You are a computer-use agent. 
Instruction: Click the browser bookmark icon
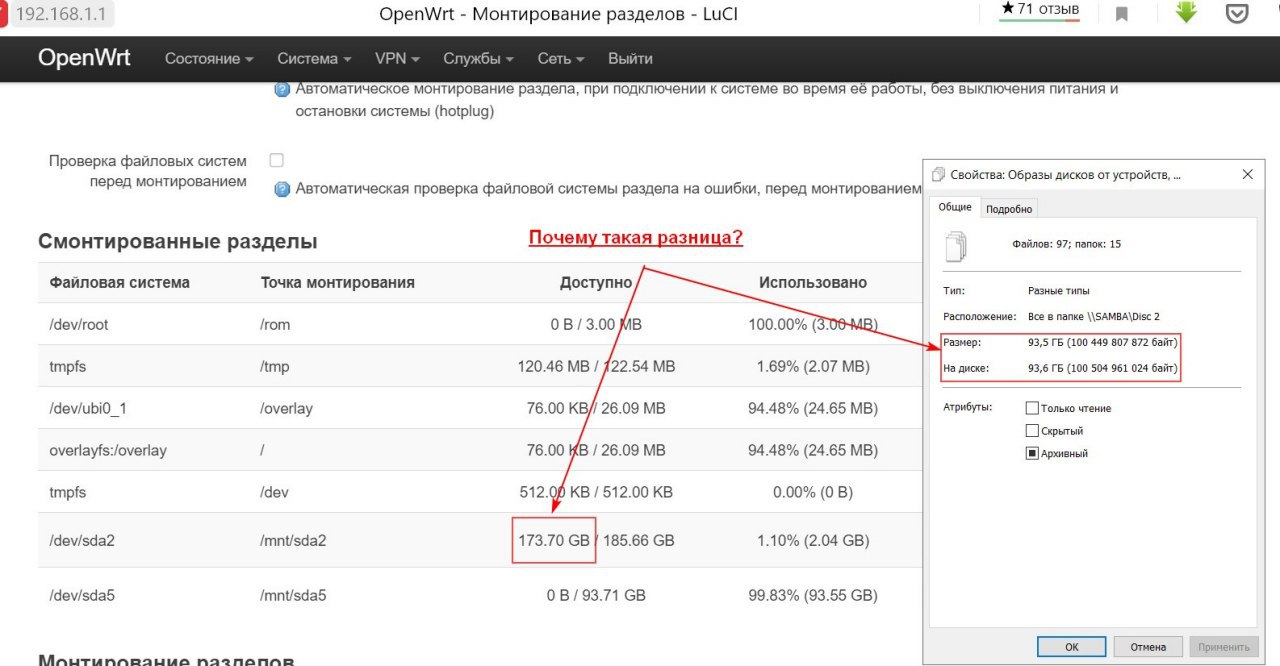pos(1122,14)
